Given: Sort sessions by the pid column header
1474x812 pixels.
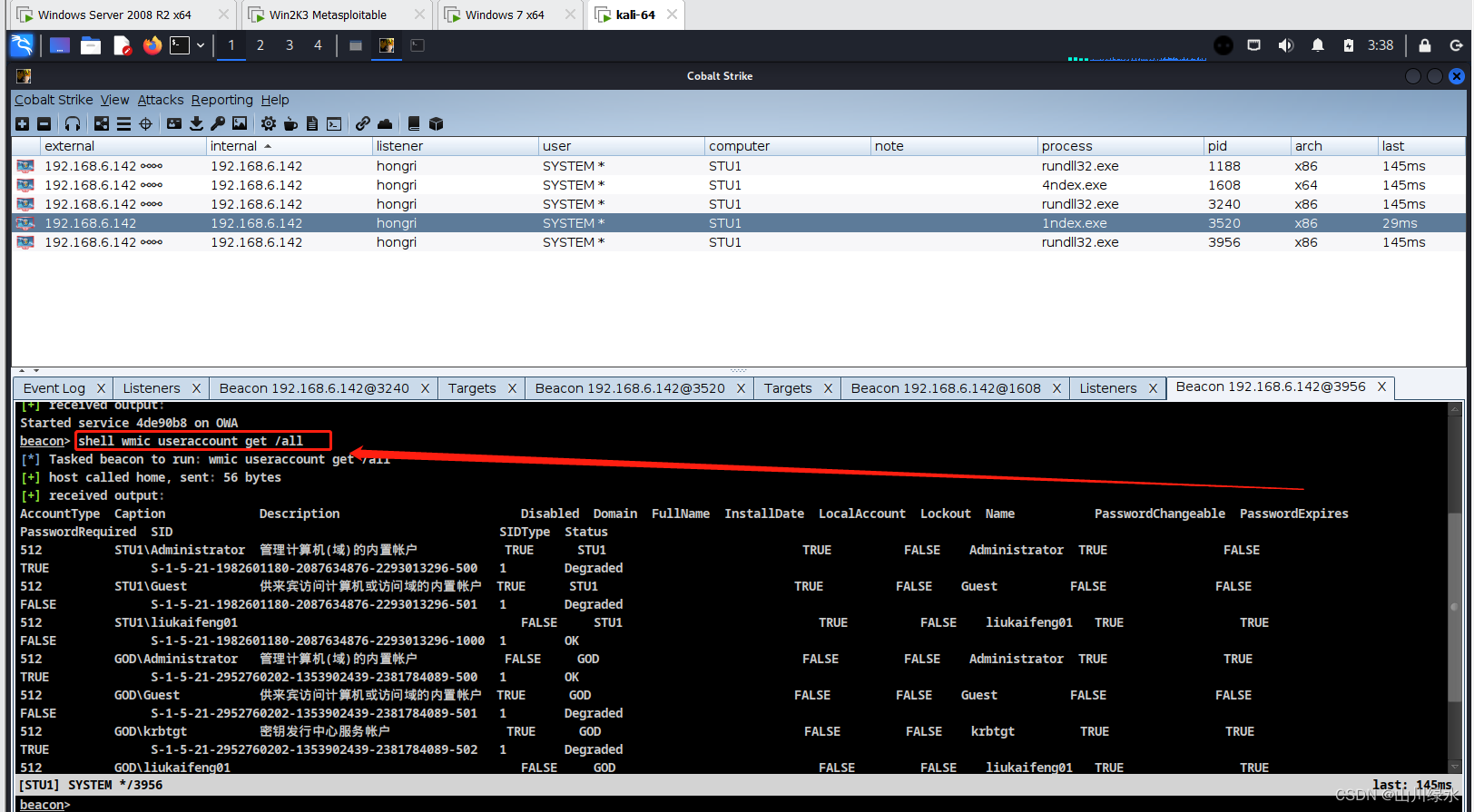Looking at the screenshot, I should click(x=1246, y=146).
